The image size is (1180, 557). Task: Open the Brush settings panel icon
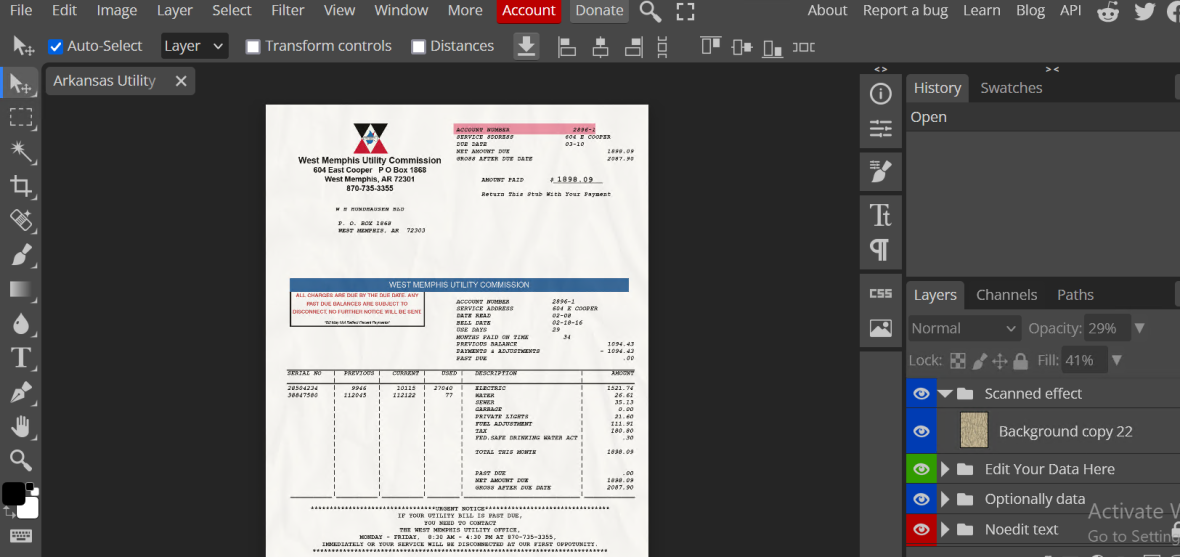click(x=880, y=172)
